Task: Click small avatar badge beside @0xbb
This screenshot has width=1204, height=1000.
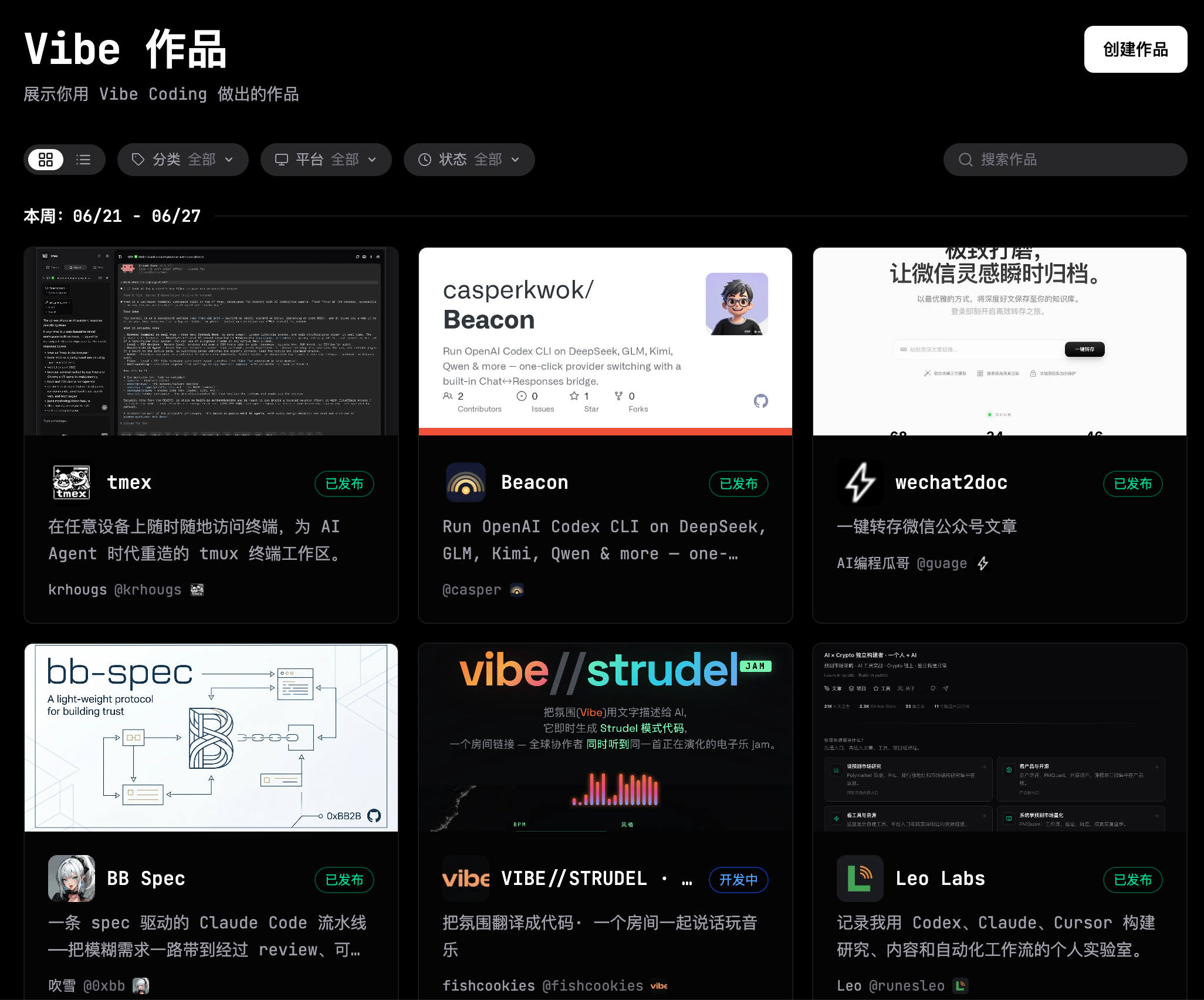Action: (141, 986)
